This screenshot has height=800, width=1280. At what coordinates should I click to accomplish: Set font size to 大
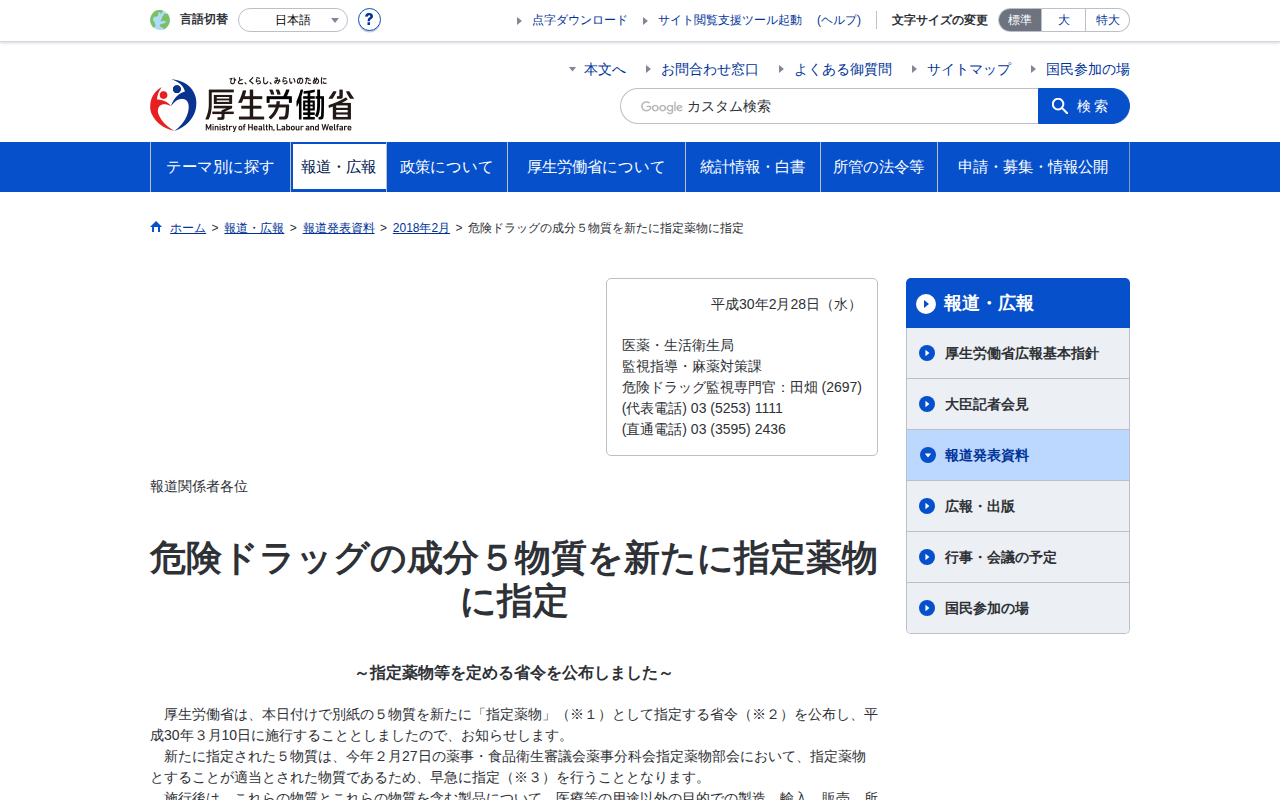point(1063,20)
